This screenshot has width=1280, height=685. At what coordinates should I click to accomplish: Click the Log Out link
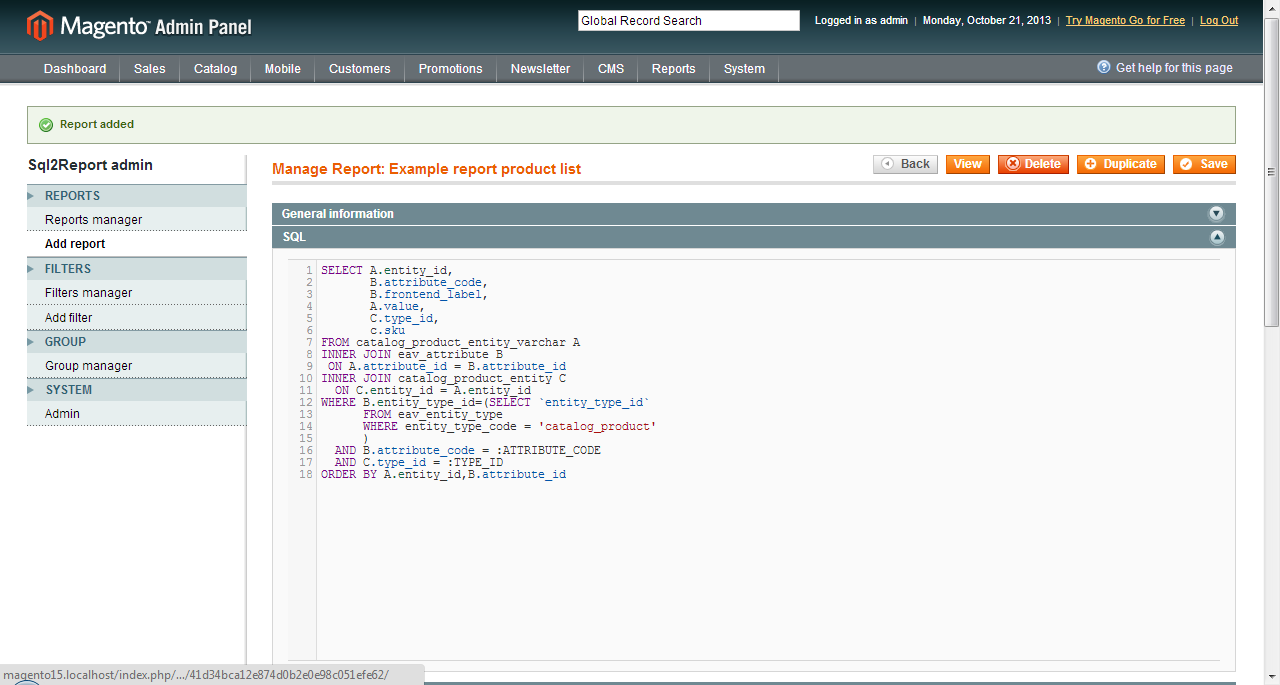click(x=1219, y=20)
